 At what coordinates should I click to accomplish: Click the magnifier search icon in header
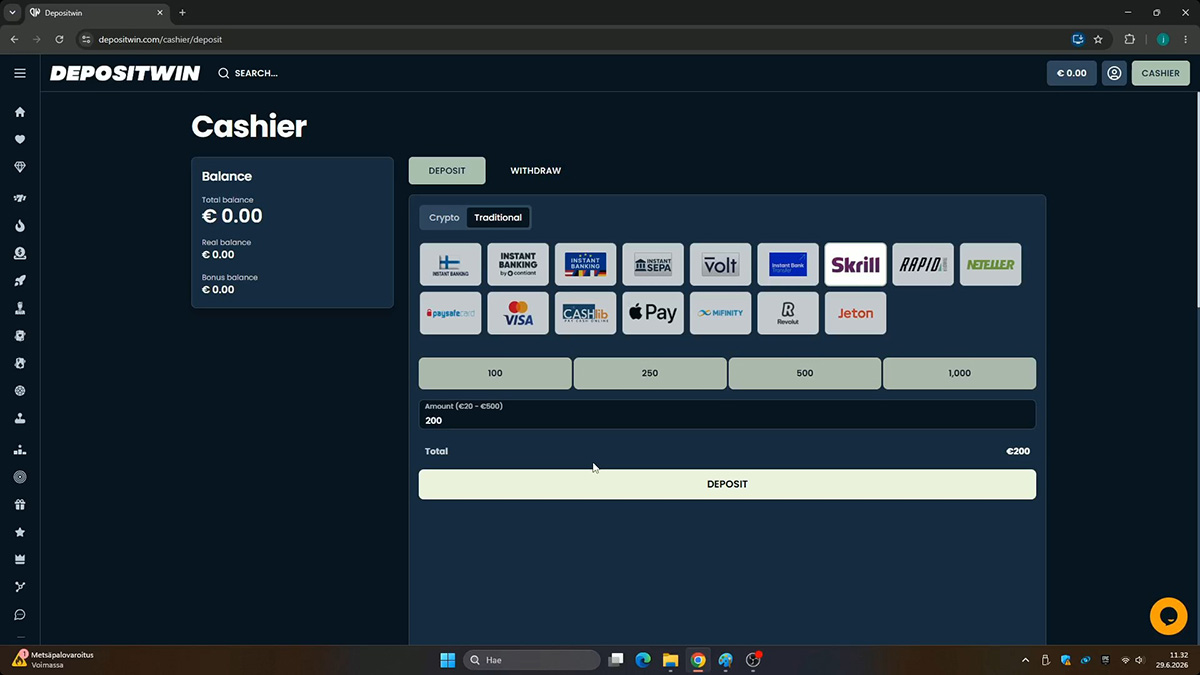pyautogui.click(x=223, y=73)
